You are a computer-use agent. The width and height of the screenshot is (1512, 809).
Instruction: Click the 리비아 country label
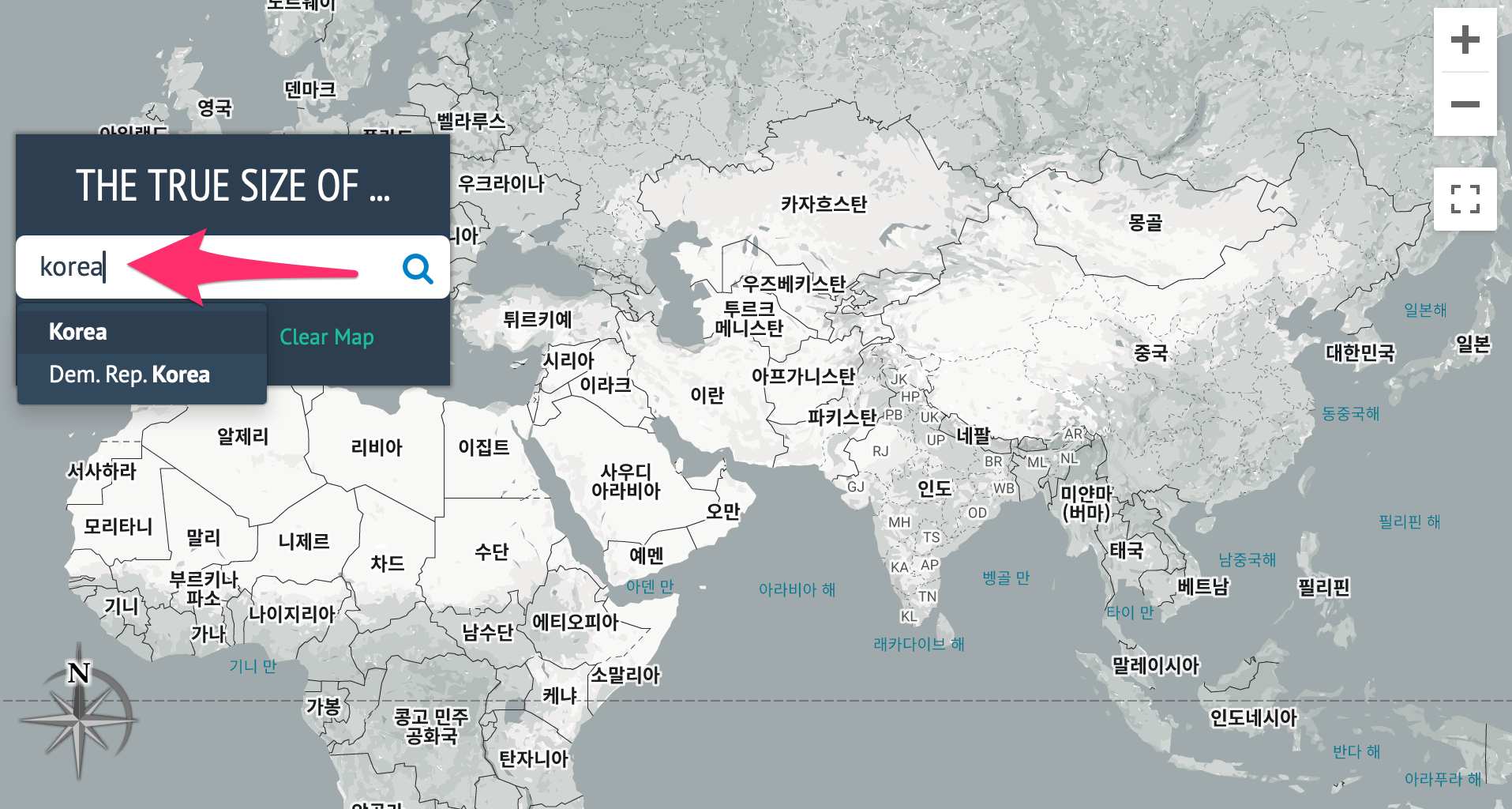coord(377,447)
